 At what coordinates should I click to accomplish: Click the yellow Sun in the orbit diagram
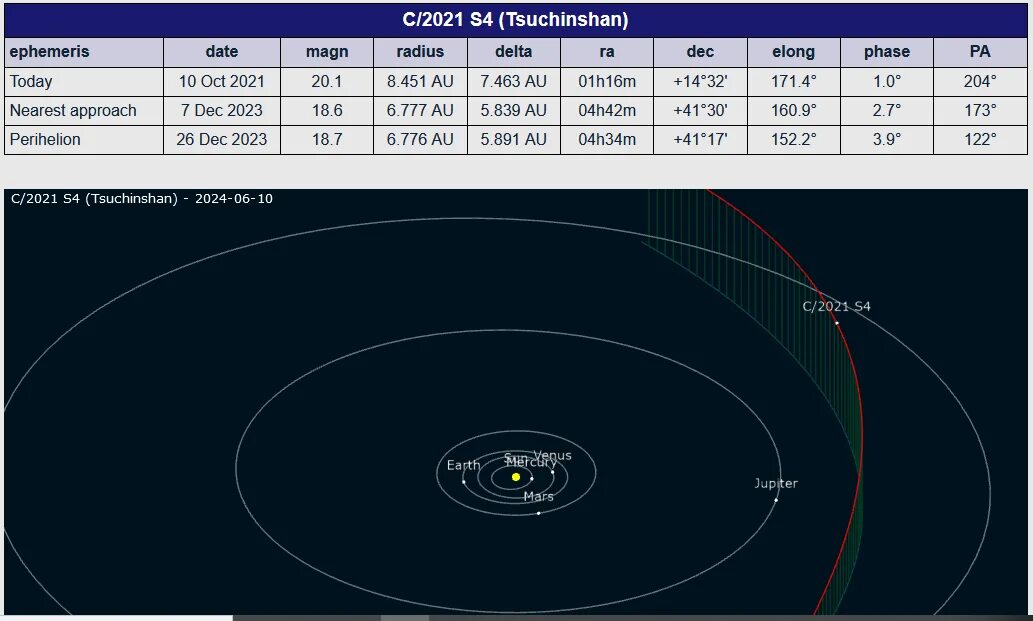(x=516, y=477)
